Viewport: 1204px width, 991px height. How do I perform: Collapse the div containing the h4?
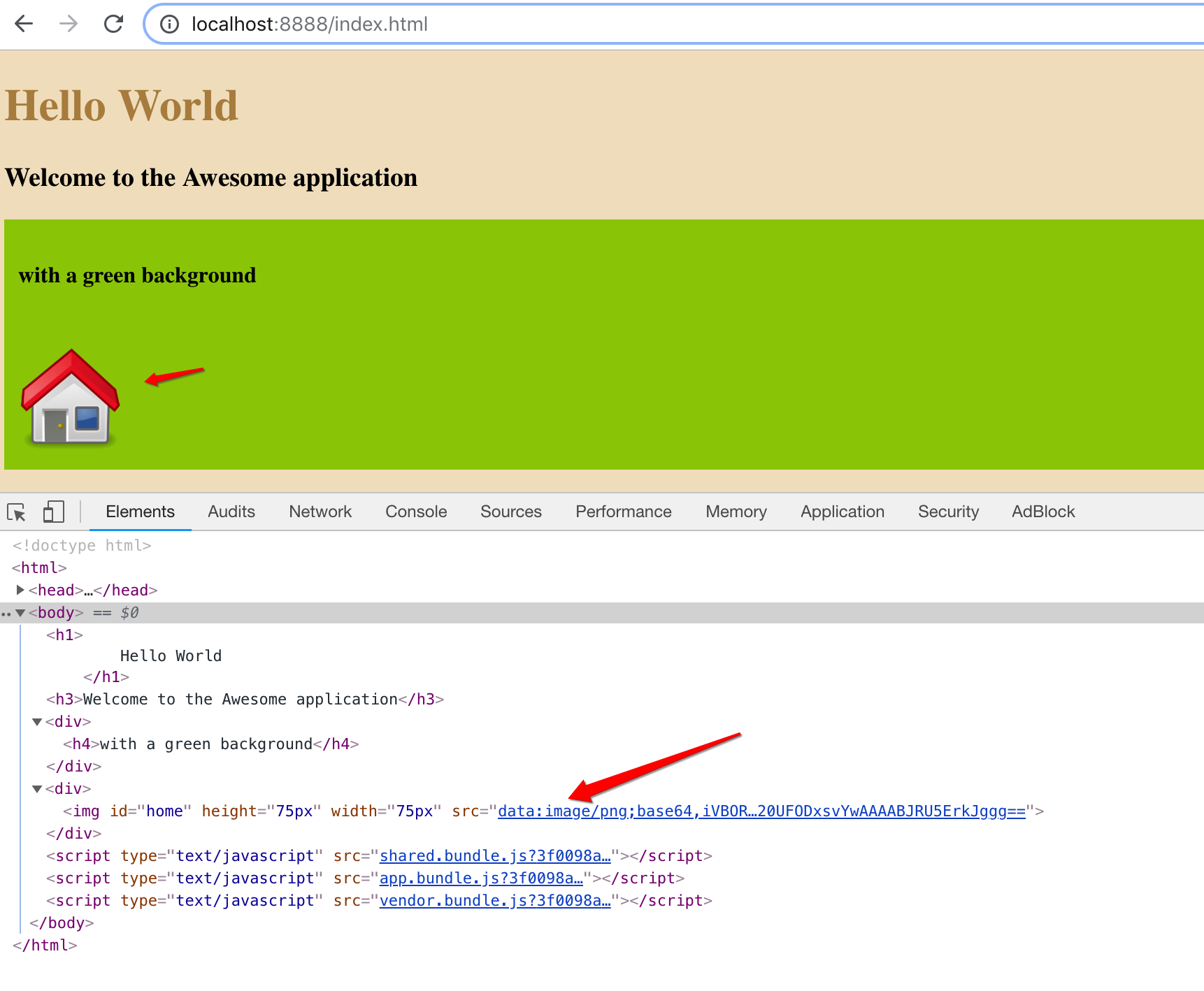coord(37,722)
